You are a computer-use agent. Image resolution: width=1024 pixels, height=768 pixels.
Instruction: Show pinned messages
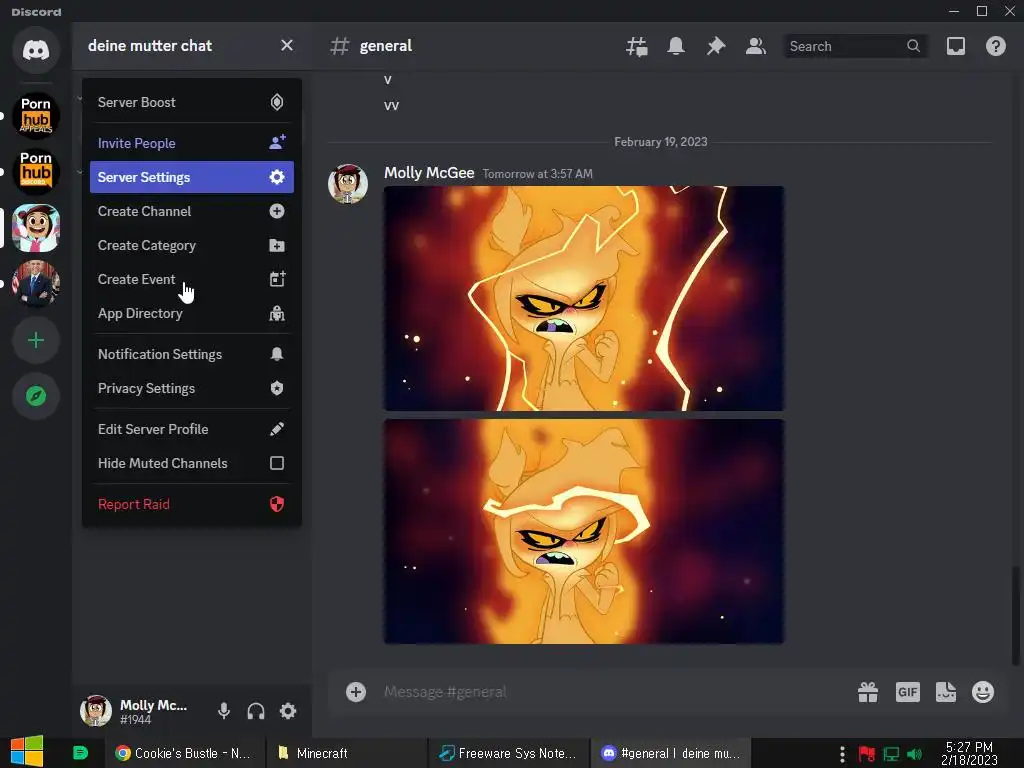coord(716,46)
